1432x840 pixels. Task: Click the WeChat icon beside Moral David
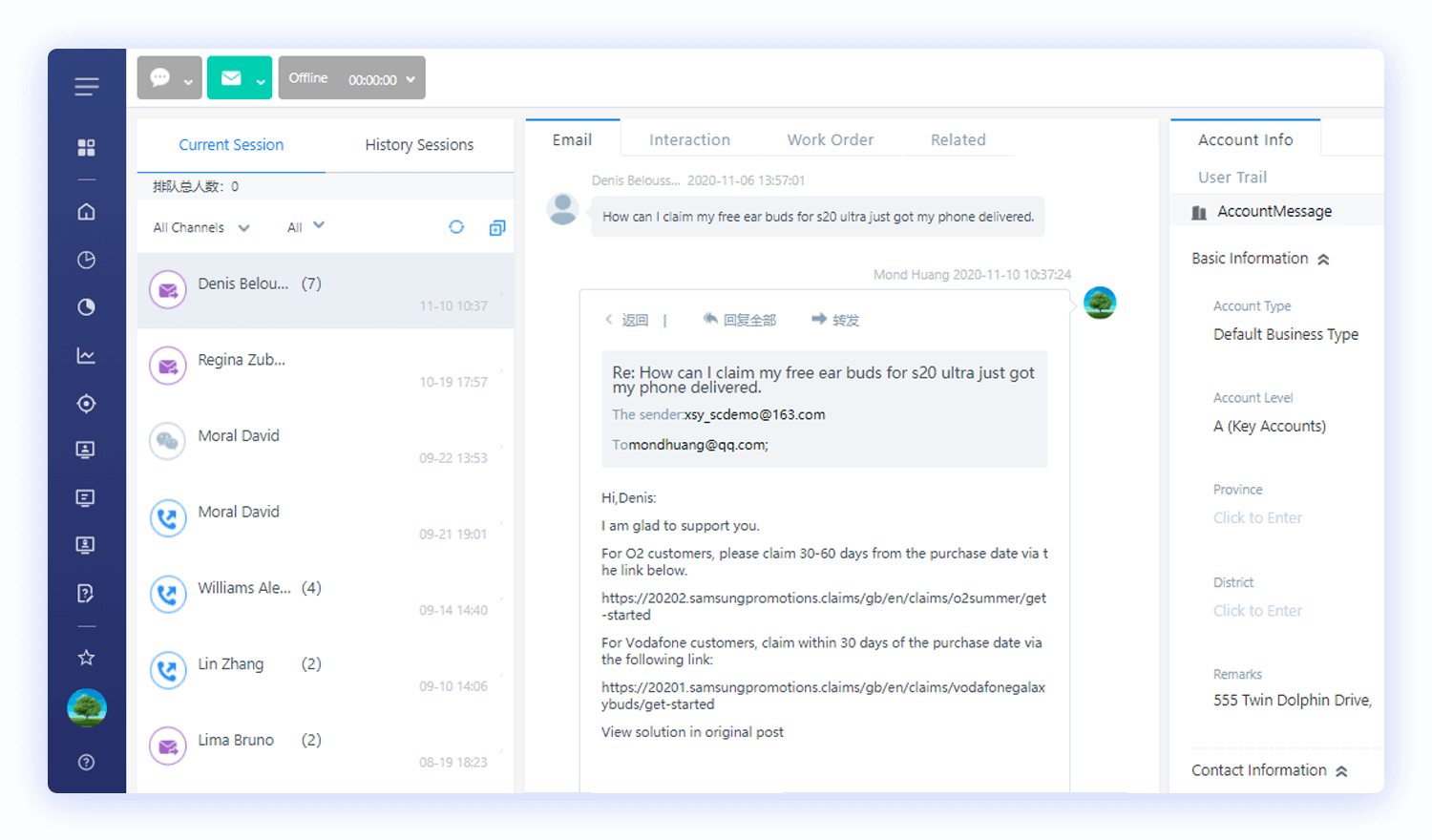[x=168, y=441]
